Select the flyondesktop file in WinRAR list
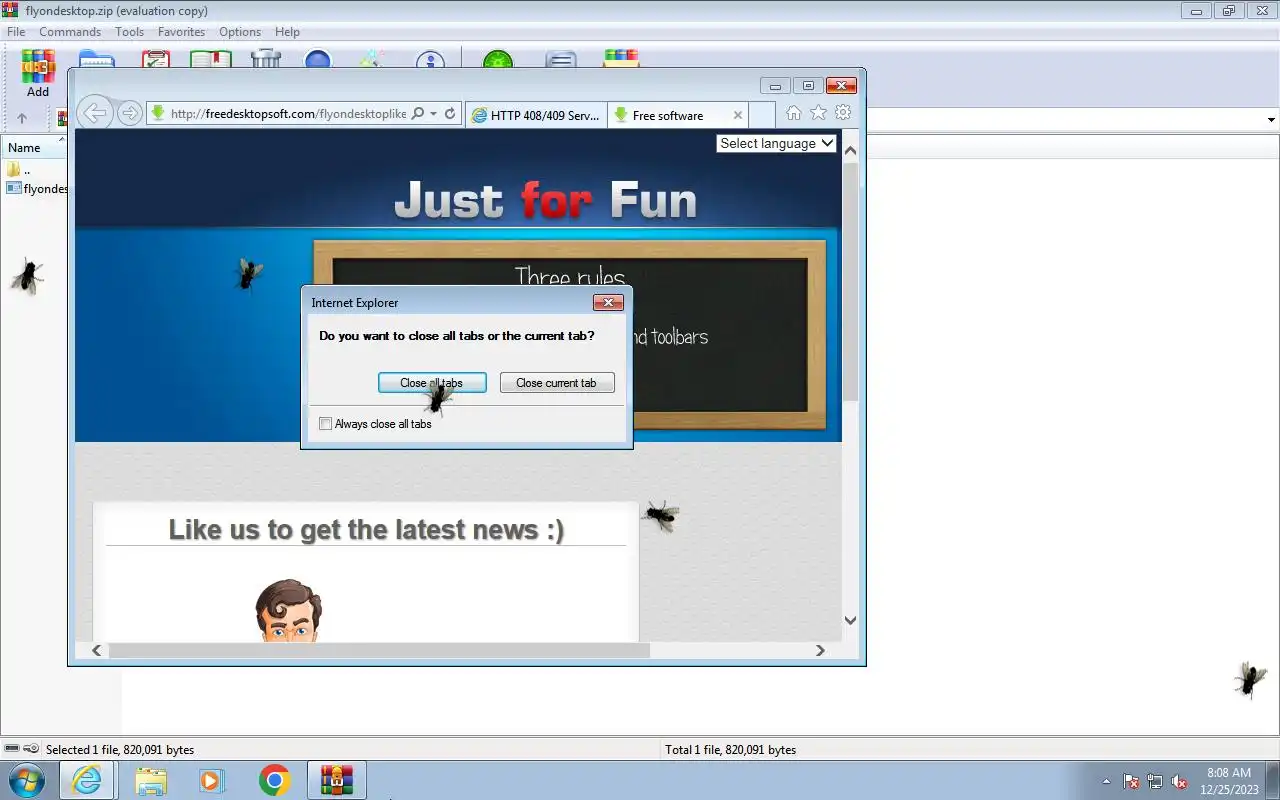 click(36, 188)
